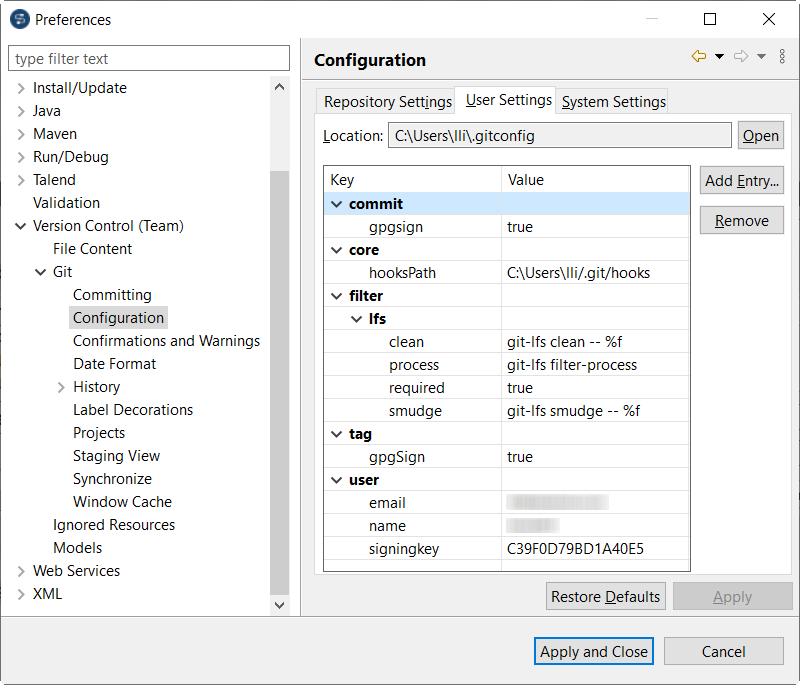Open the view menu via three-dot icon
800x685 pixels.
tap(782, 55)
